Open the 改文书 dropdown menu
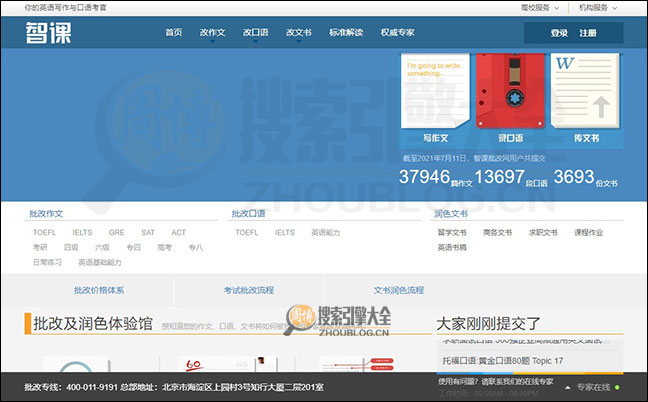The image size is (648, 402). (298, 33)
